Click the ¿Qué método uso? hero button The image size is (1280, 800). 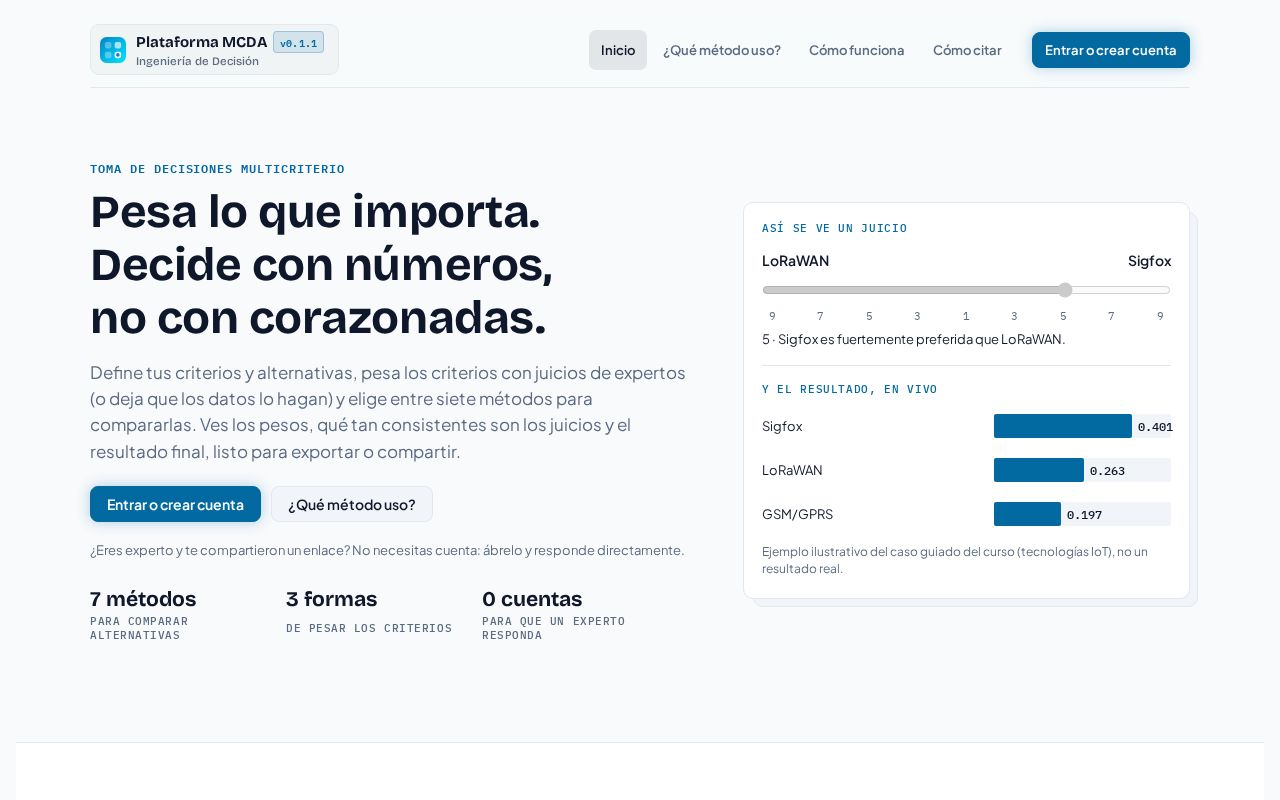click(352, 504)
